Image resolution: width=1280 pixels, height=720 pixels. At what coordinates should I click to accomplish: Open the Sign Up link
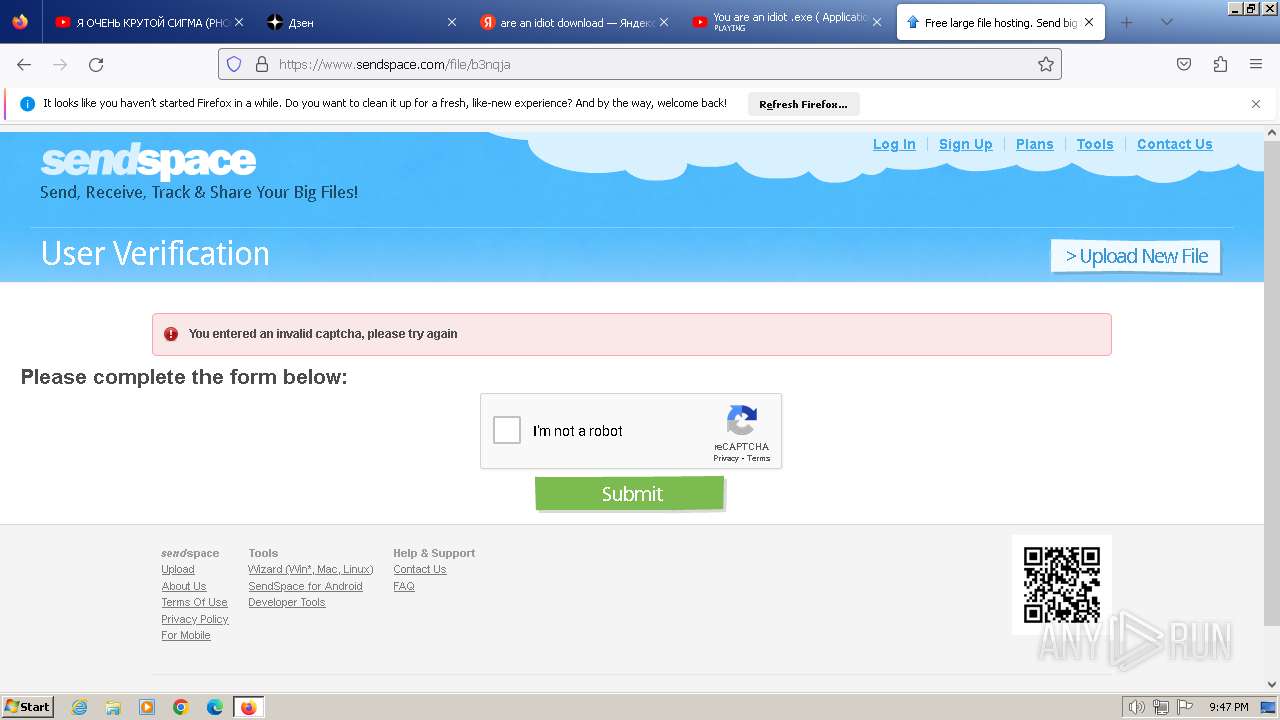(966, 144)
